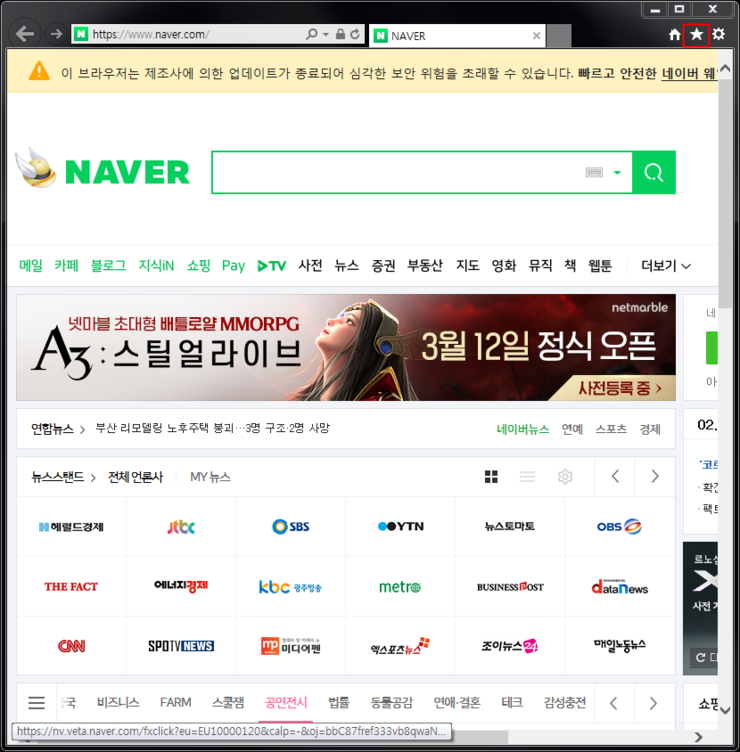Go to 스포츠 news link

pos(611,429)
